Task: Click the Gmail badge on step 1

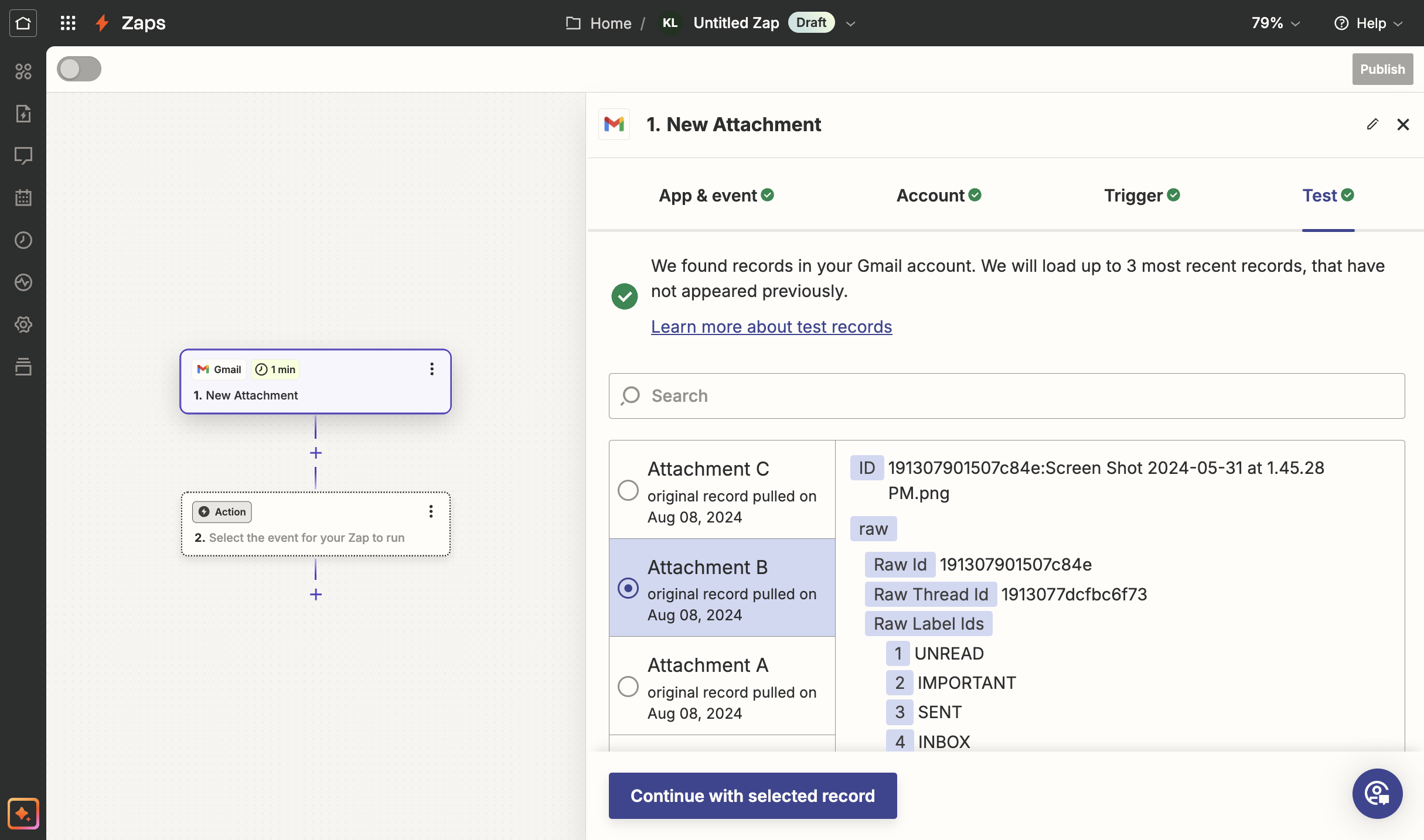Action: pos(219,370)
